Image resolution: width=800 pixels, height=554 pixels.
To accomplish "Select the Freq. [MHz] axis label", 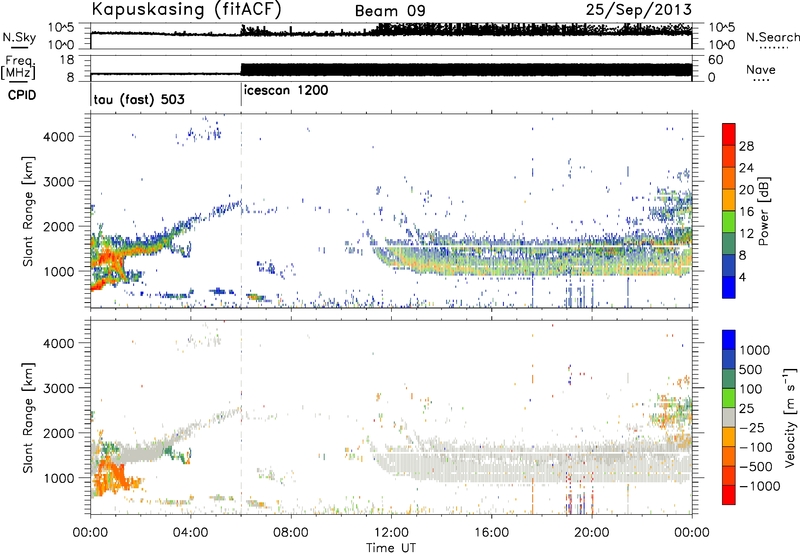I will (18, 67).
